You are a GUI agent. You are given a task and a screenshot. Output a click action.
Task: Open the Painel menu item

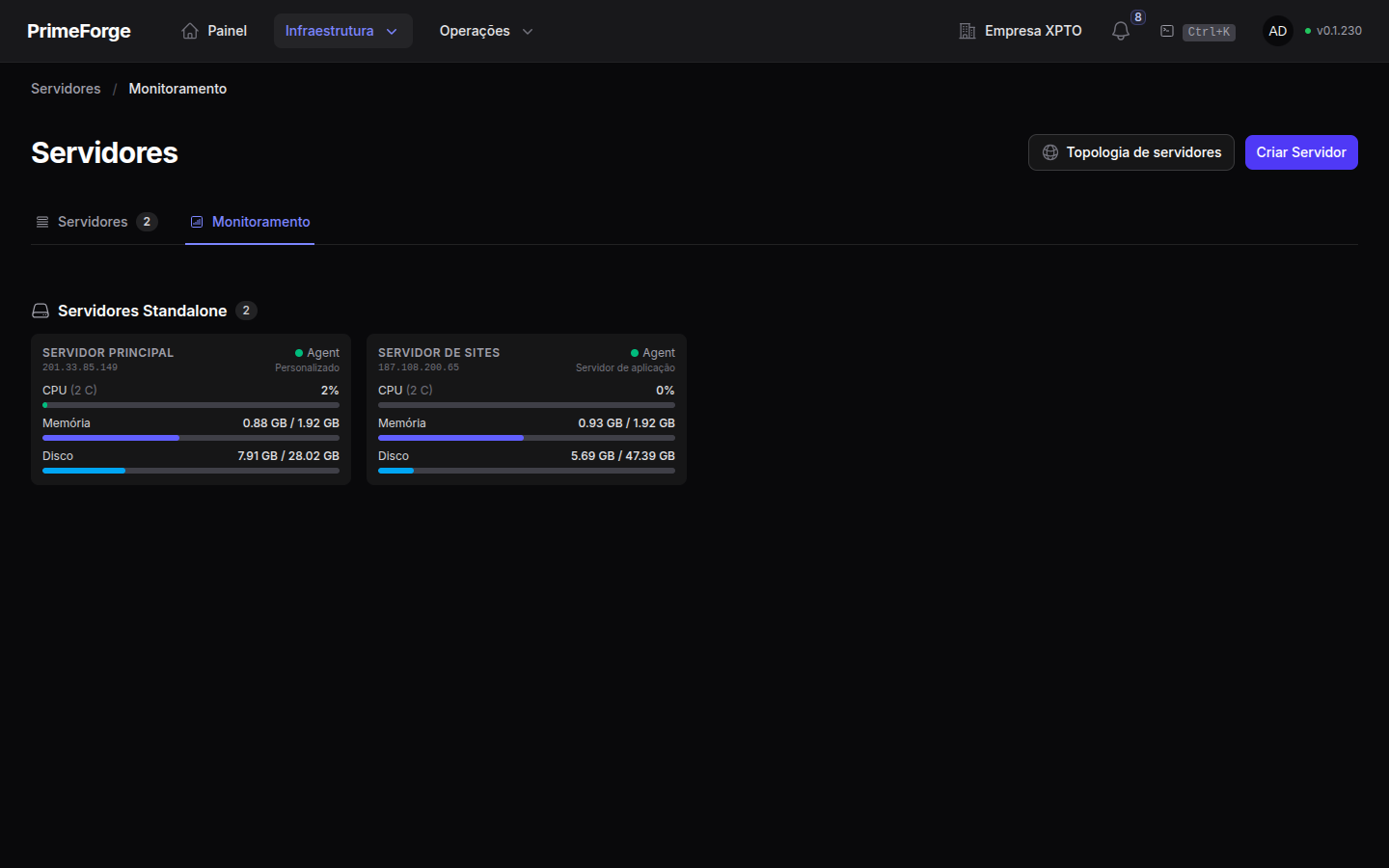(214, 31)
